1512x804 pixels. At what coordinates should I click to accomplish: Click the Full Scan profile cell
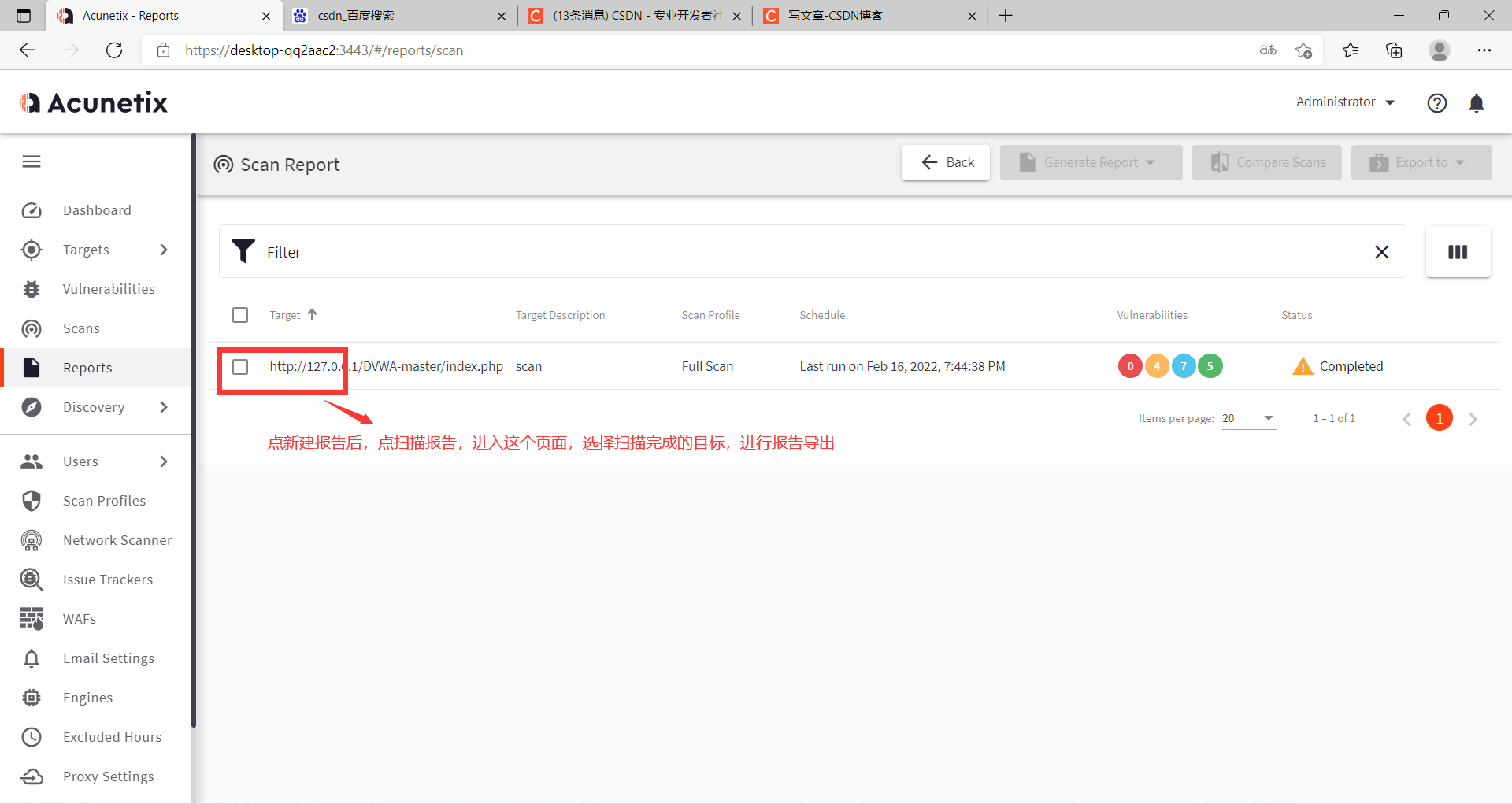(707, 366)
